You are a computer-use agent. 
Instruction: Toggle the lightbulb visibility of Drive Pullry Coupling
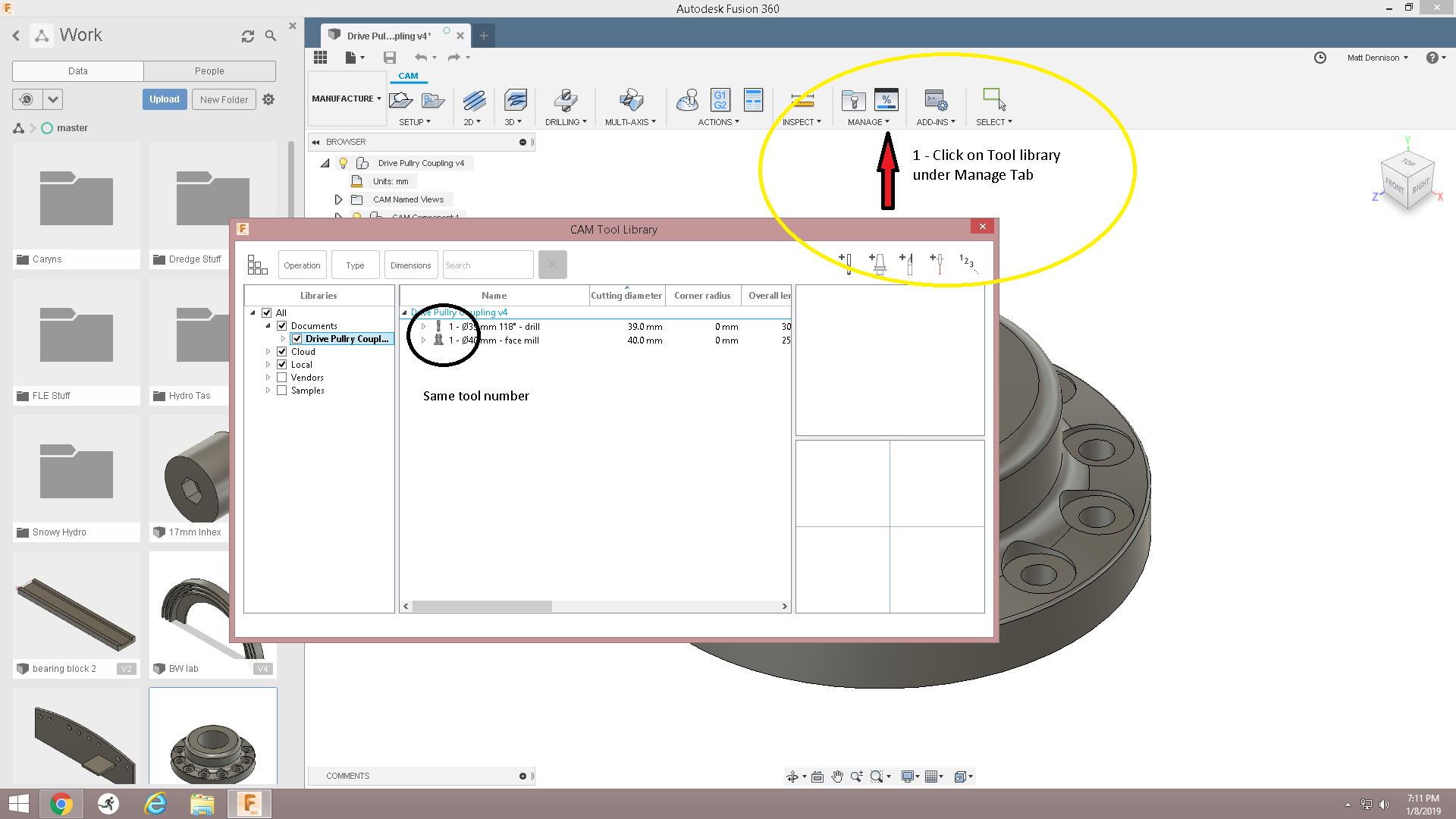pyautogui.click(x=343, y=163)
